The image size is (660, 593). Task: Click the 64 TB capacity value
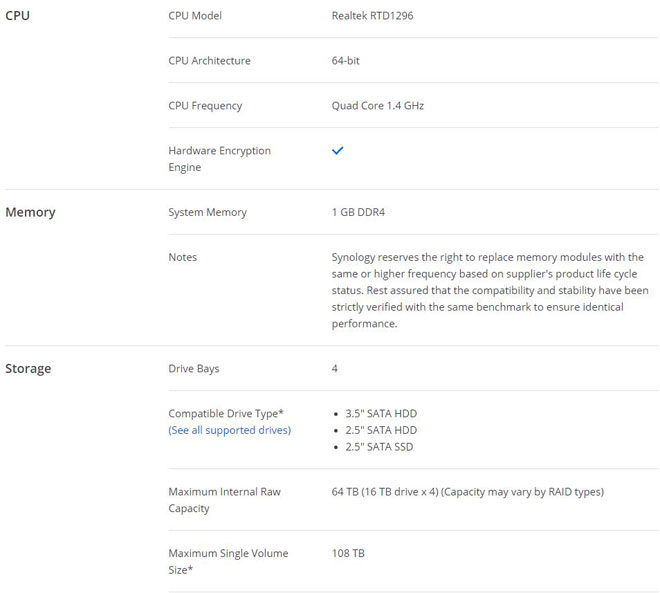click(468, 492)
